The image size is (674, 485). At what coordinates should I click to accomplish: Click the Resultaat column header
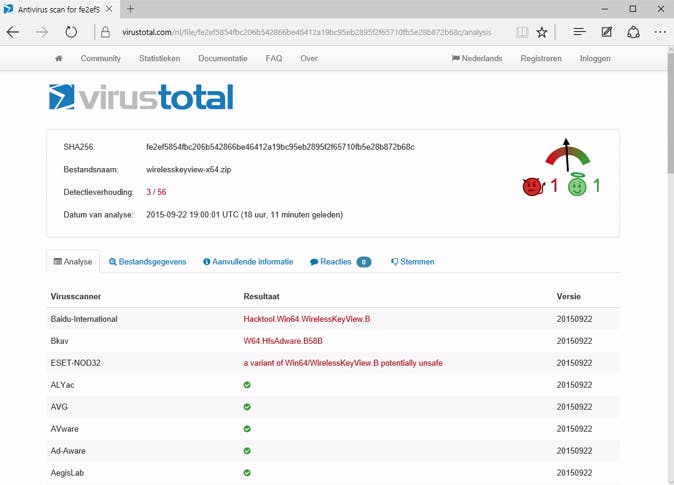[261, 296]
